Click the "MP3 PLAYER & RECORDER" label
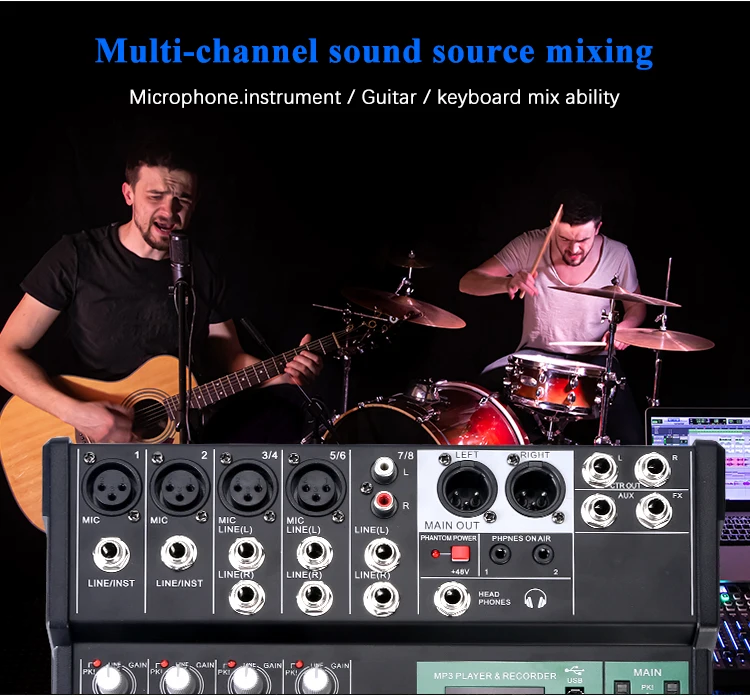750x698 pixels. point(495,676)
